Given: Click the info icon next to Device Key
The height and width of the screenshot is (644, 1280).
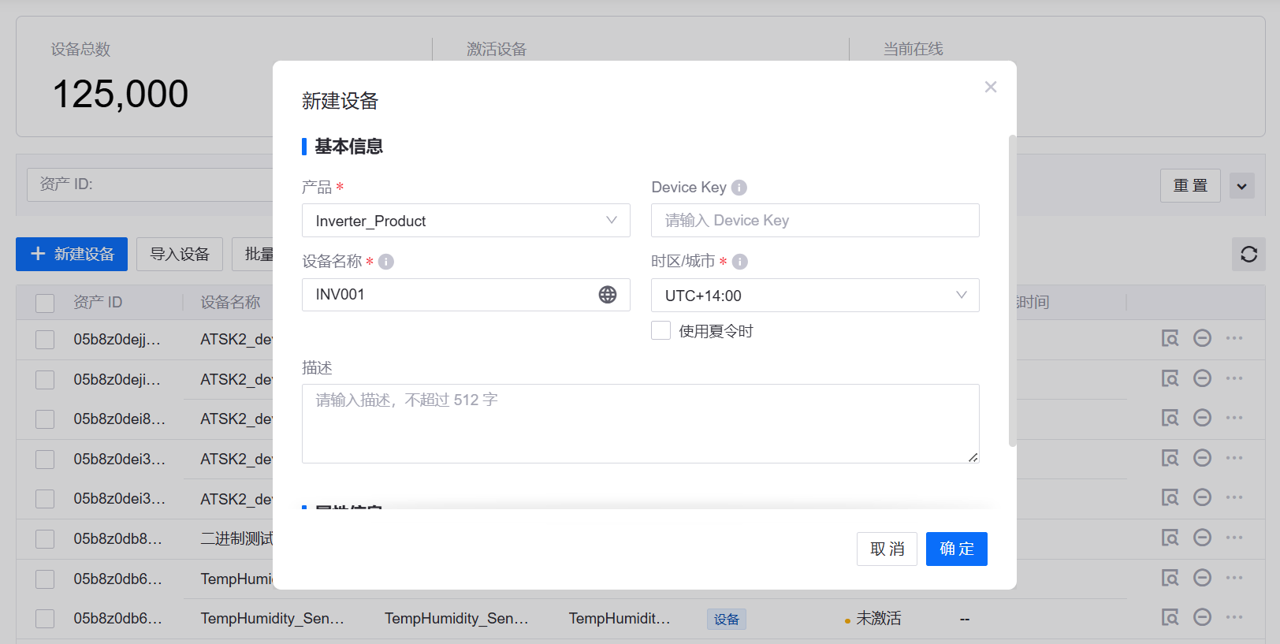Looking at the screenshot, I should point(739,188).
